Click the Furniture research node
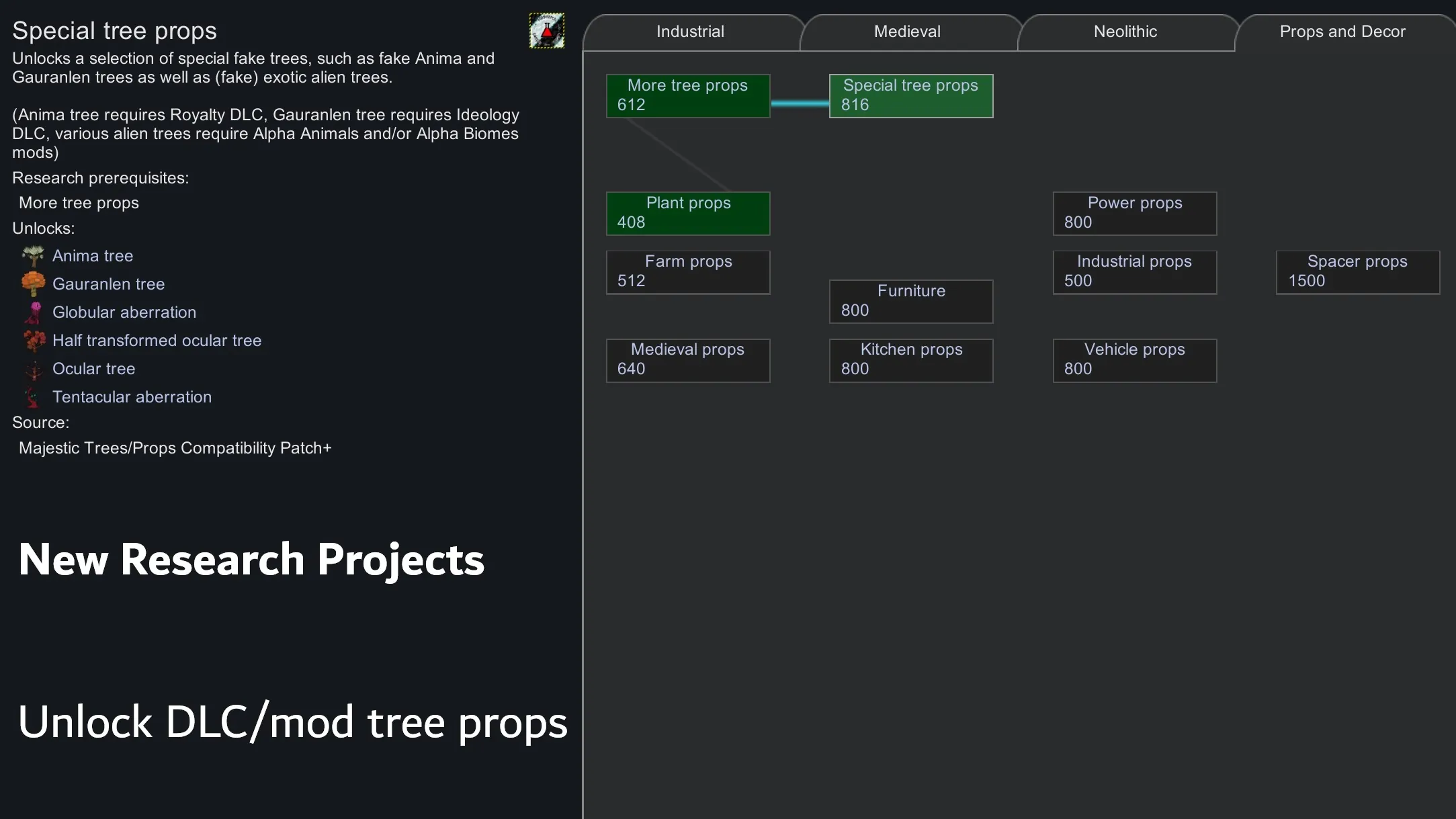 pyautogui.click(x=910, y=301)
